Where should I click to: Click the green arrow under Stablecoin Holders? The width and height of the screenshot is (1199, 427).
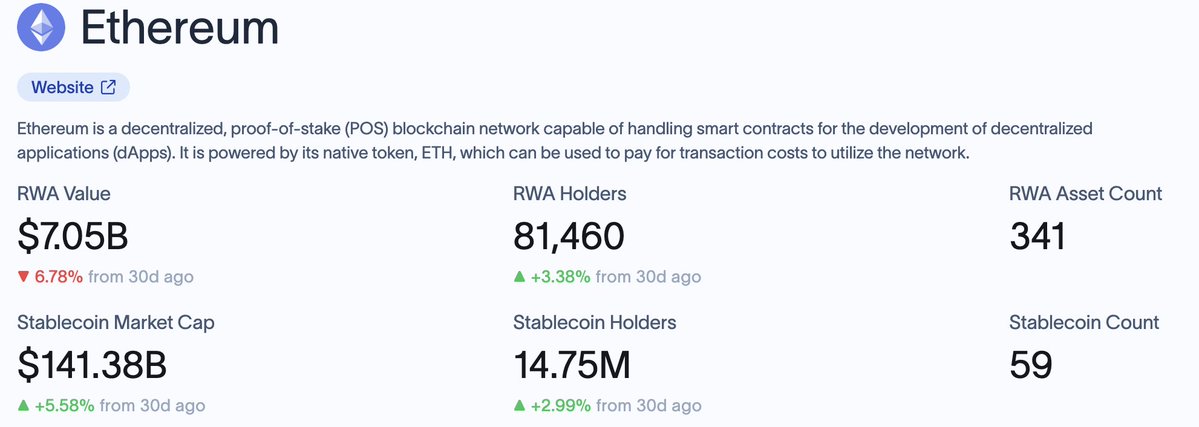pos(519,406)
